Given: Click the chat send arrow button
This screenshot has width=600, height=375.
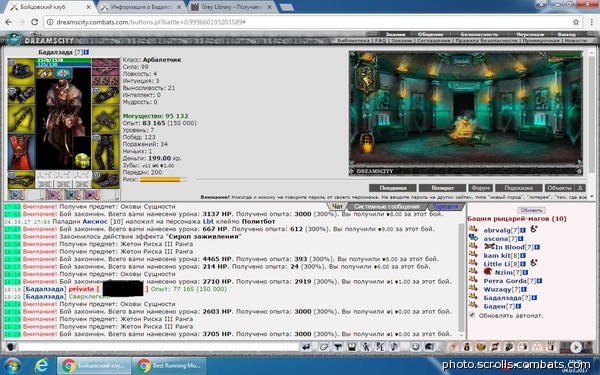Looking at the screenshot, I should (306, 347).
